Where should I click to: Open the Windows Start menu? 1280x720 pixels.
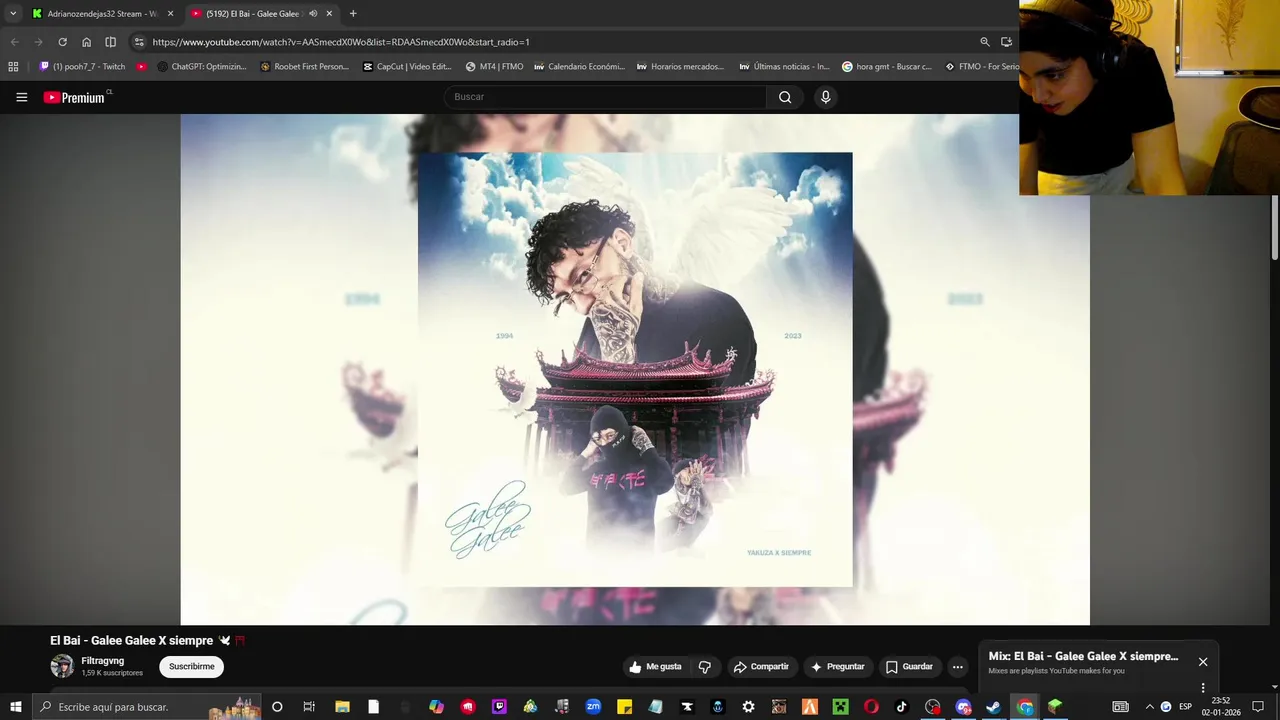[15, 707]
